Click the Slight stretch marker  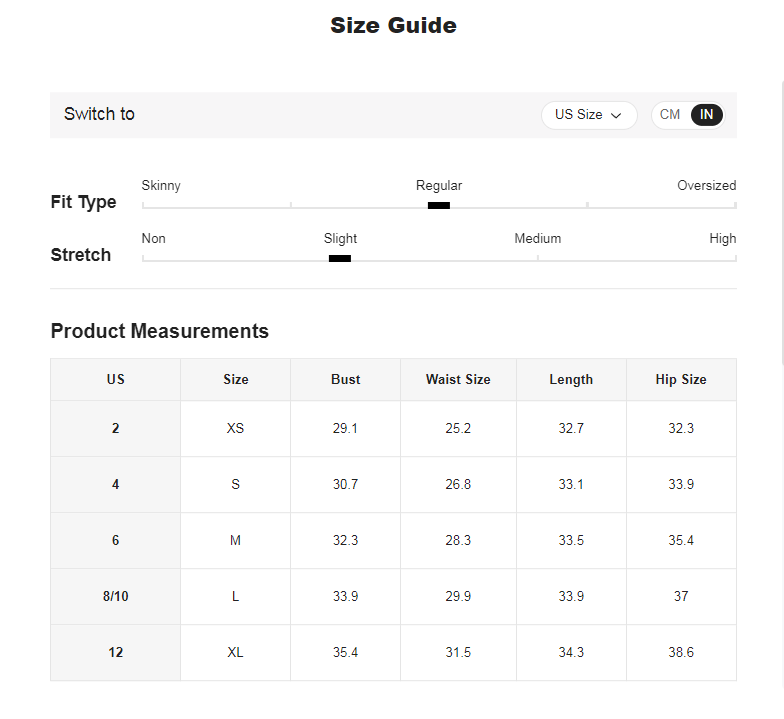pyautogui.click(x=340, y=258)
